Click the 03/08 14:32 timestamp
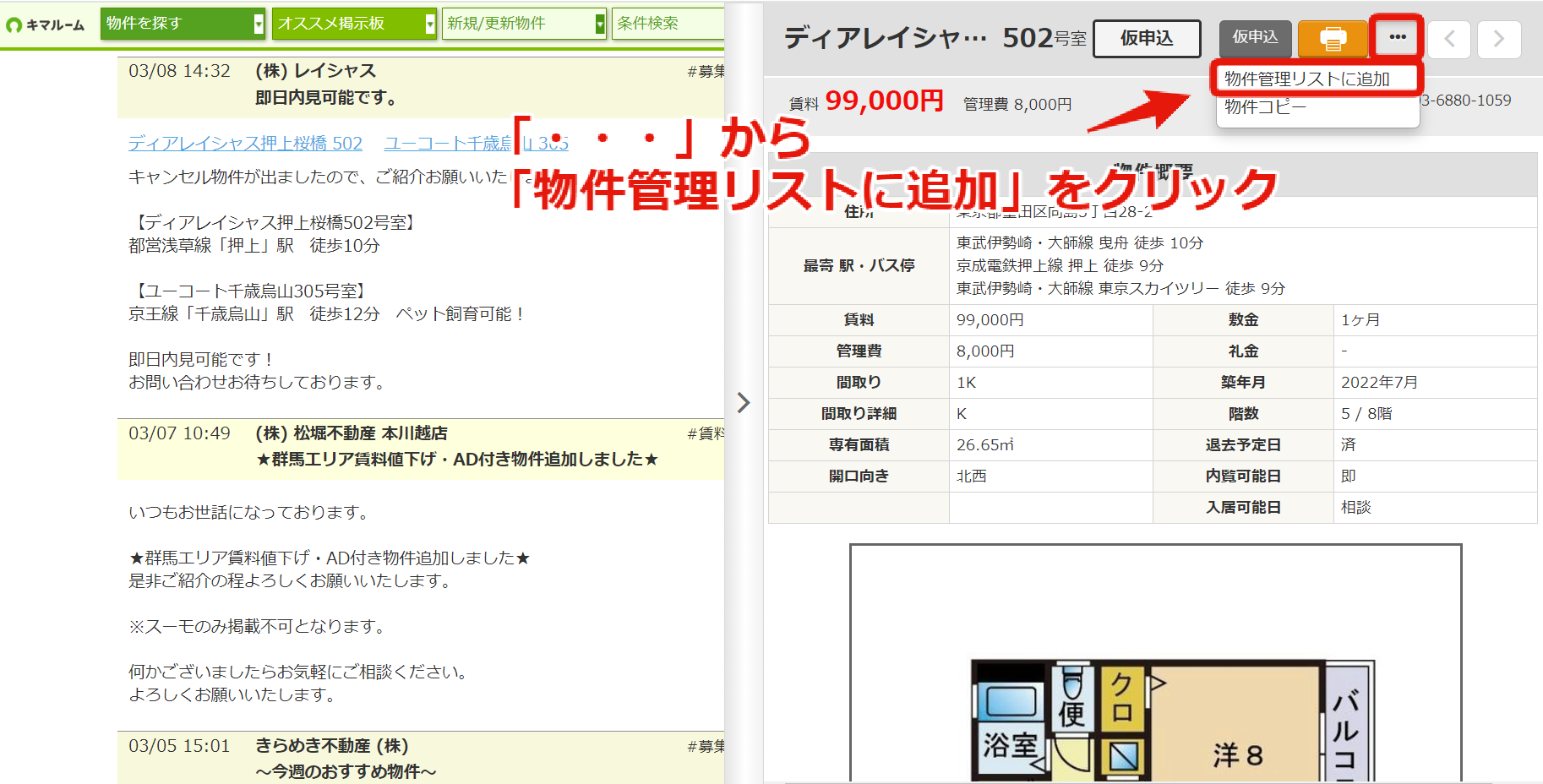The width and height of the screenshot is (1543, 784). (179, 71)
